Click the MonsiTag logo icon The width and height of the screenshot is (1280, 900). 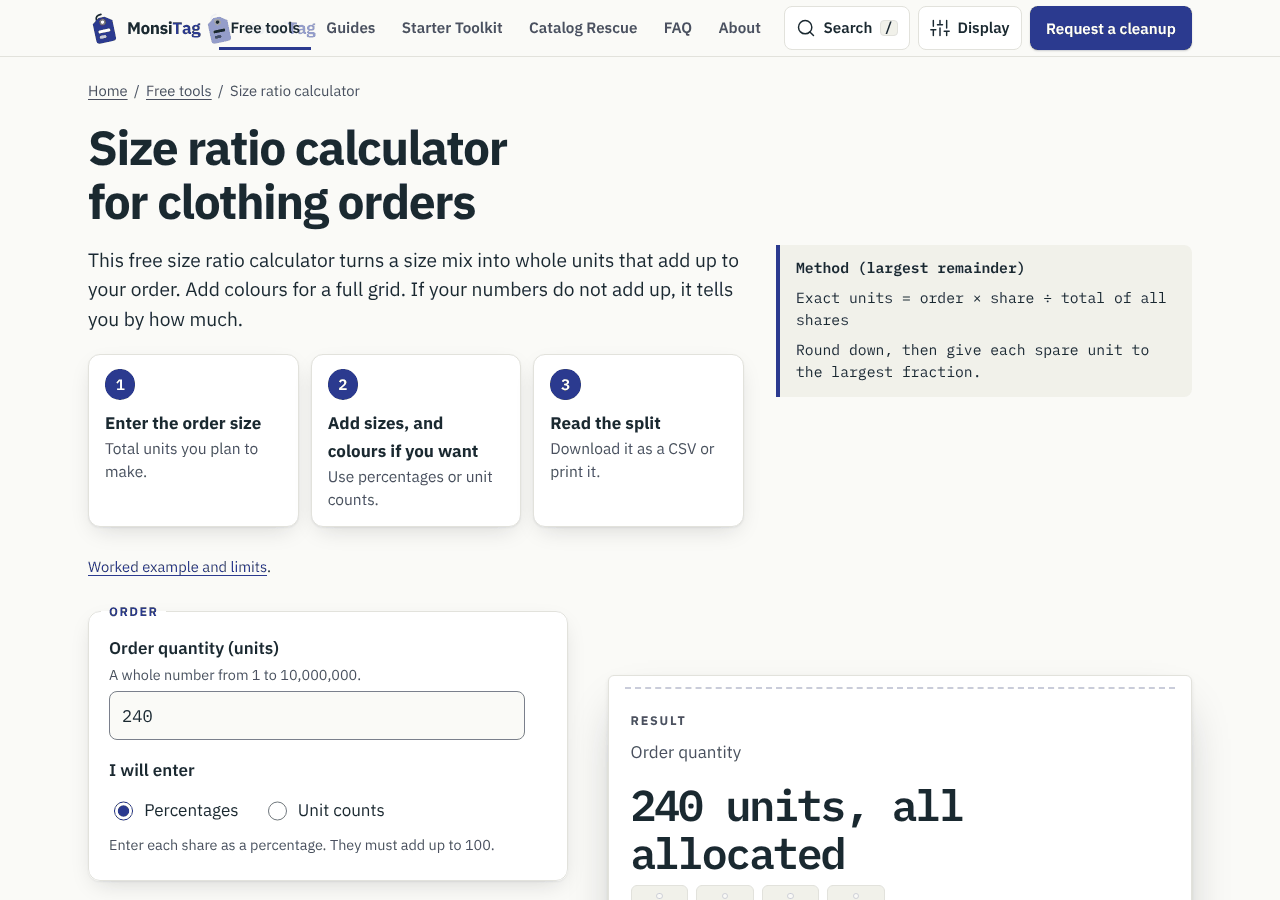pyautogui.click(x=104, y=28)
